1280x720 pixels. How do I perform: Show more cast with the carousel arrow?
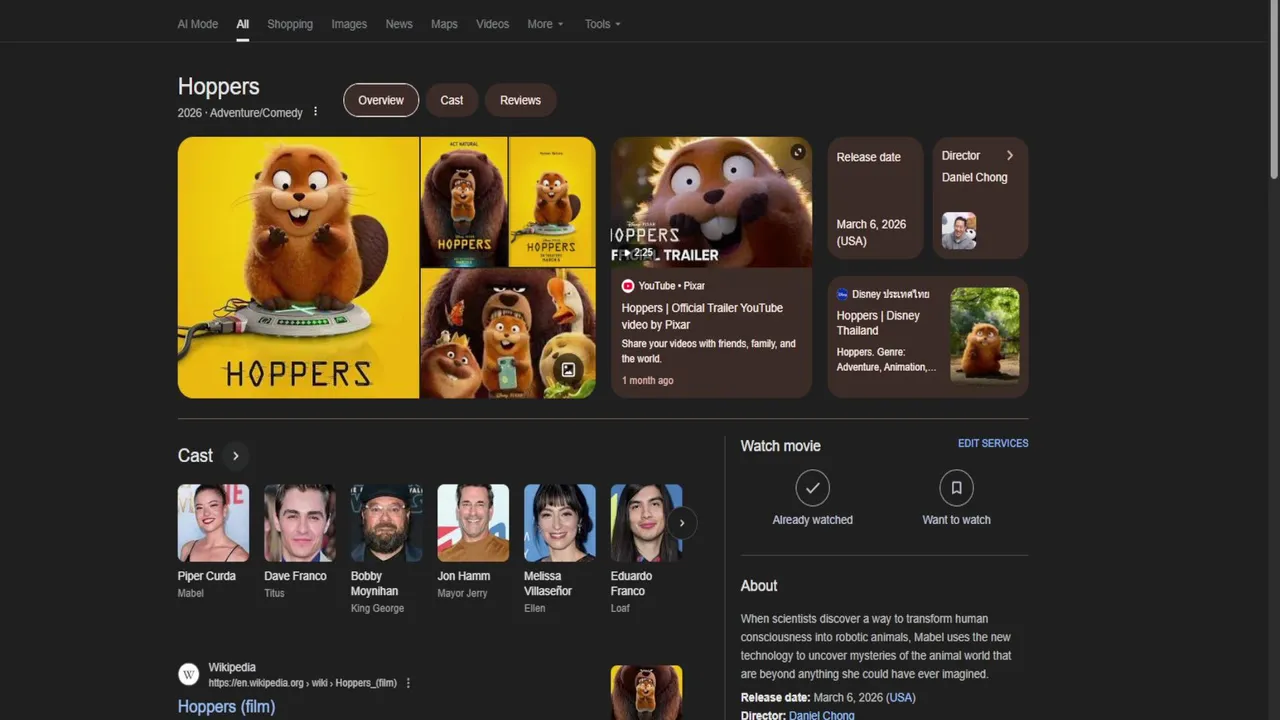click(682, 523)
